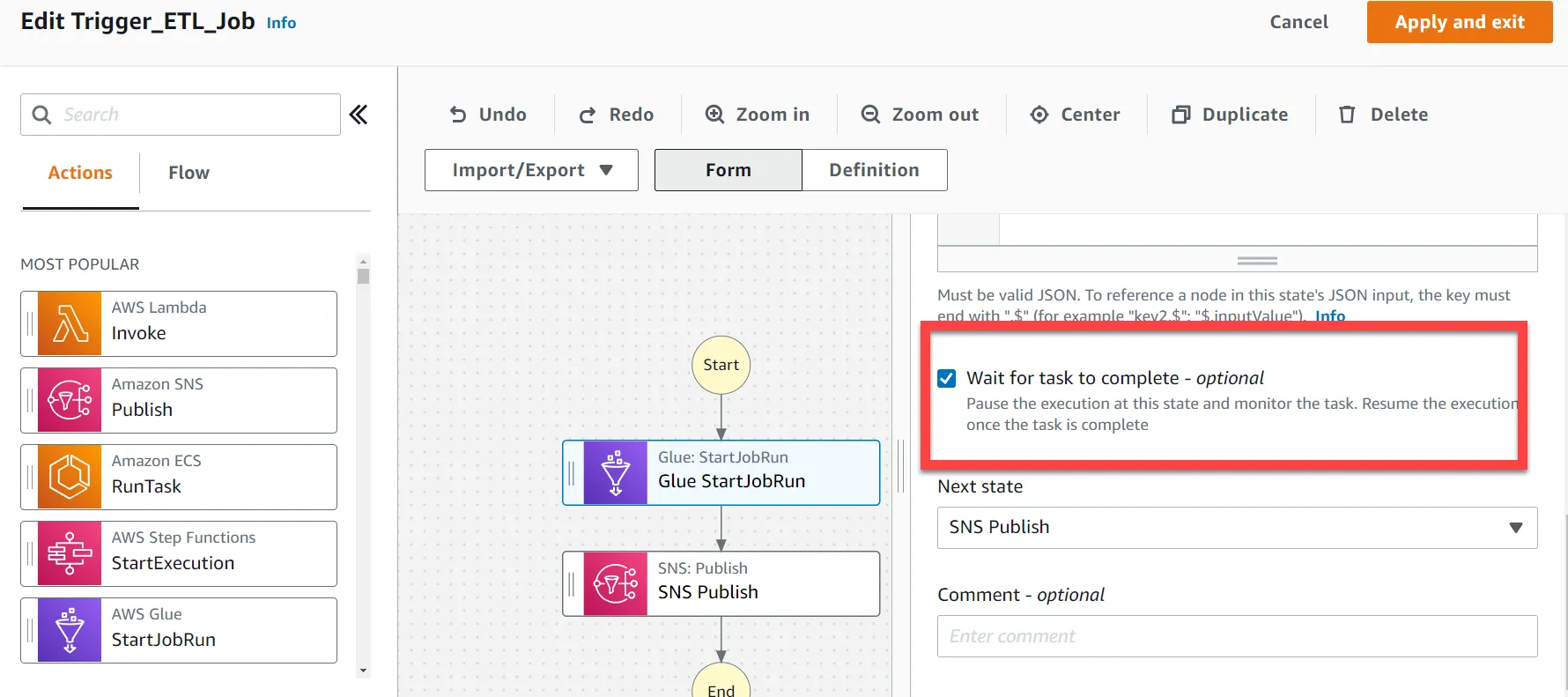Screen dimensions: 1568x697
Task: Open the Import/Export dropdown
Action: 531,170
